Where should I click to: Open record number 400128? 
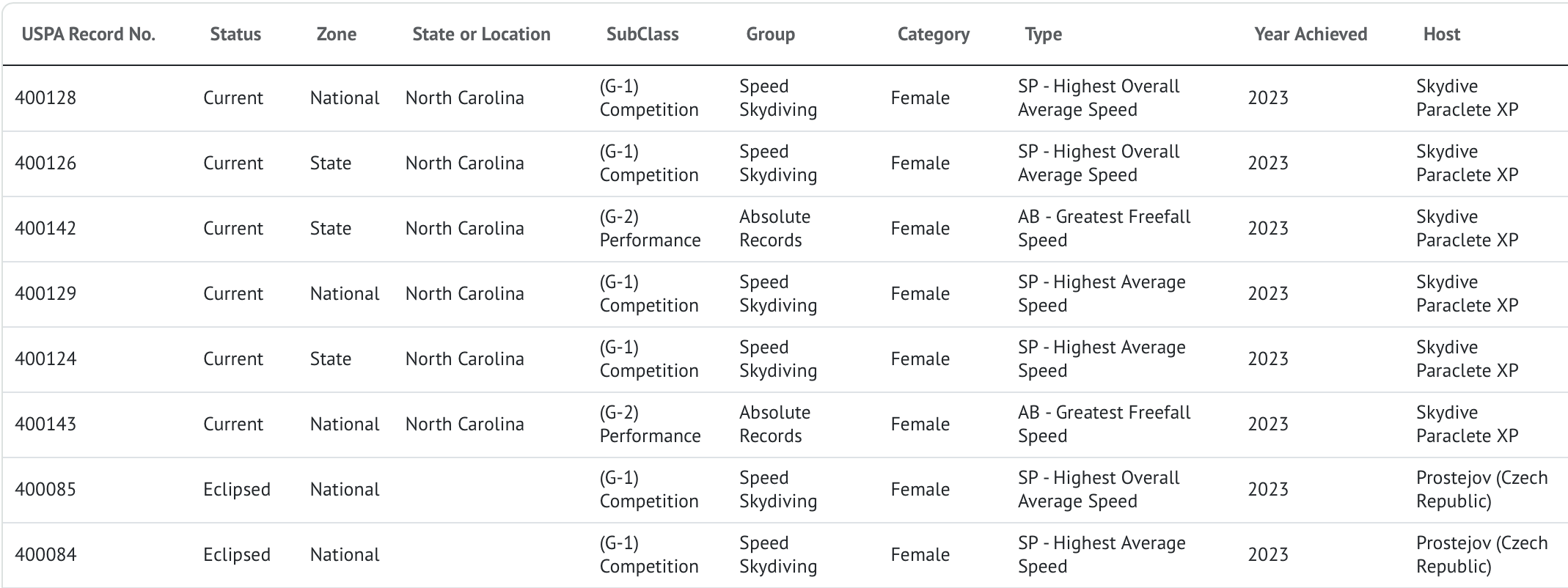pyautogui.click(x=45, y=98)
